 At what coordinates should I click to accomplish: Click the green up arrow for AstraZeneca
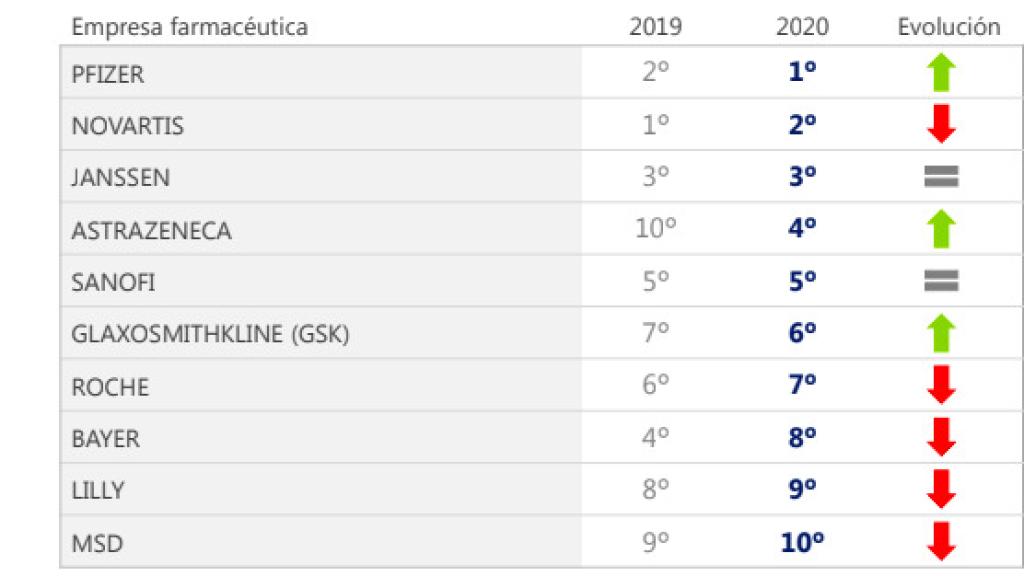pos(942,229)
